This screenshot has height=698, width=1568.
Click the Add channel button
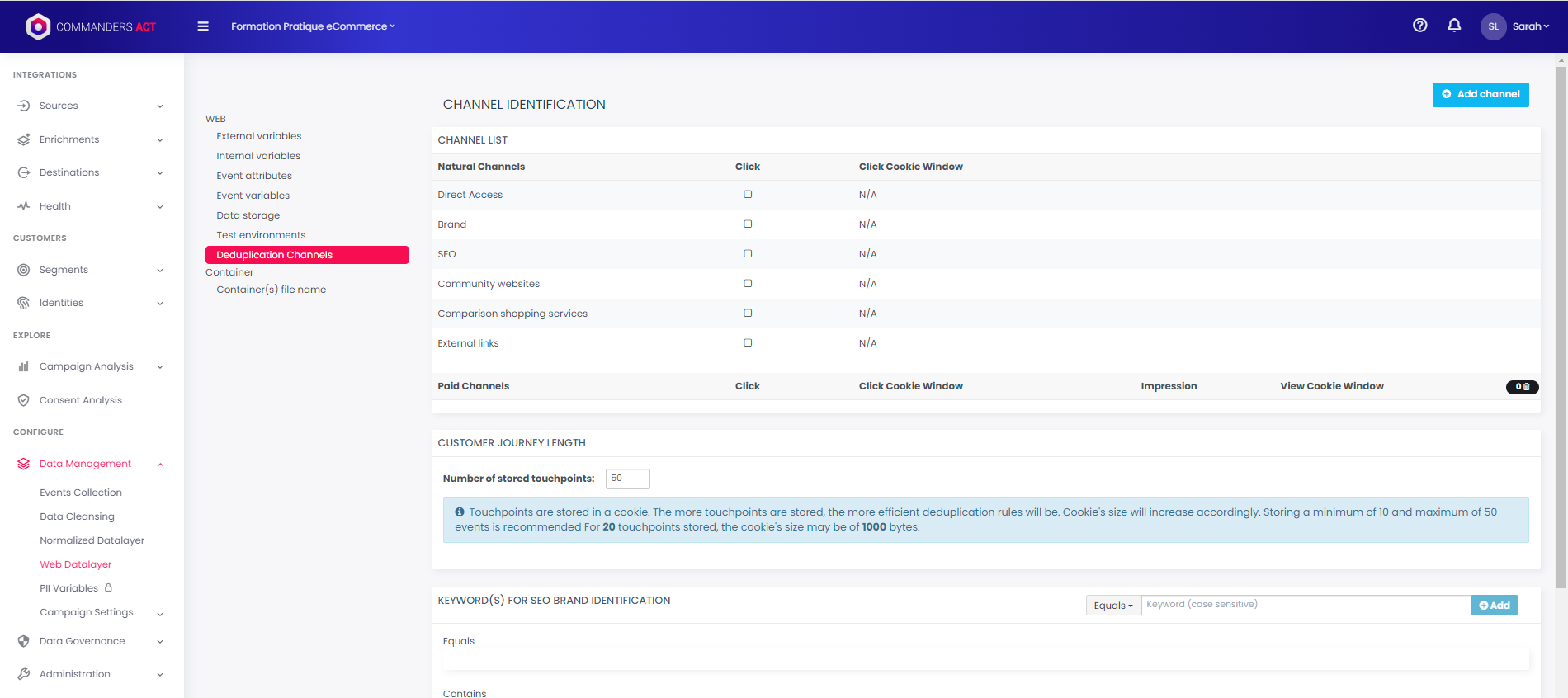coord(1481,94)
